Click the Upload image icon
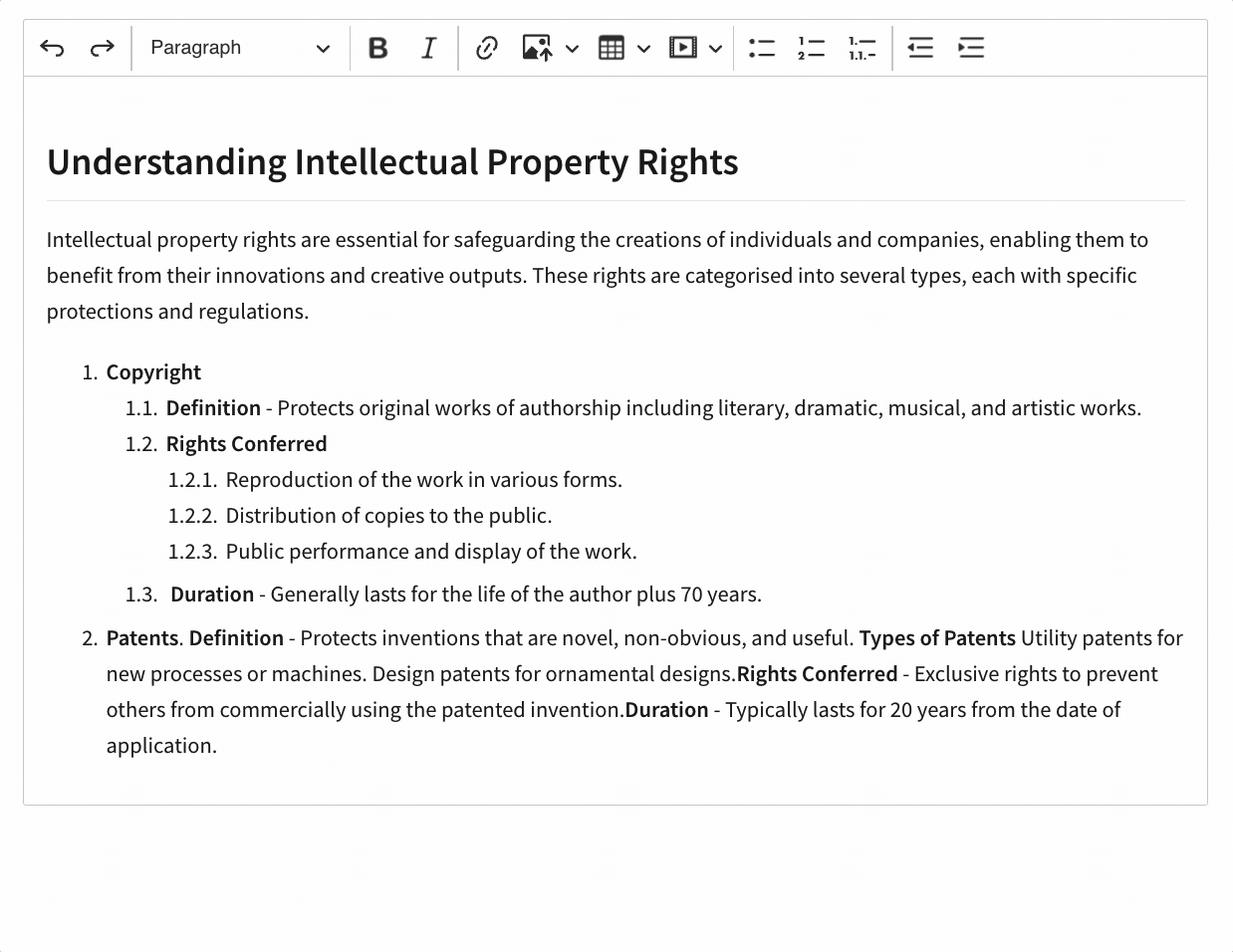Screen dimensions: 1233x952 click(537, 48)
